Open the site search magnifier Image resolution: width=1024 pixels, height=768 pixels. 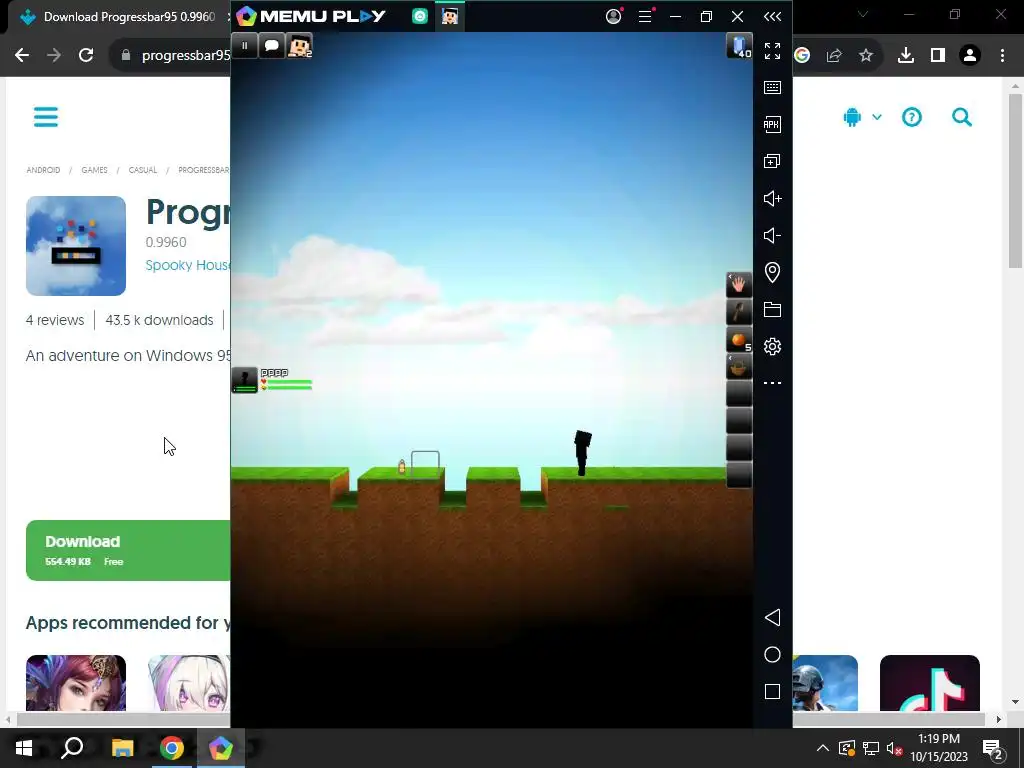tap(961, 118)
